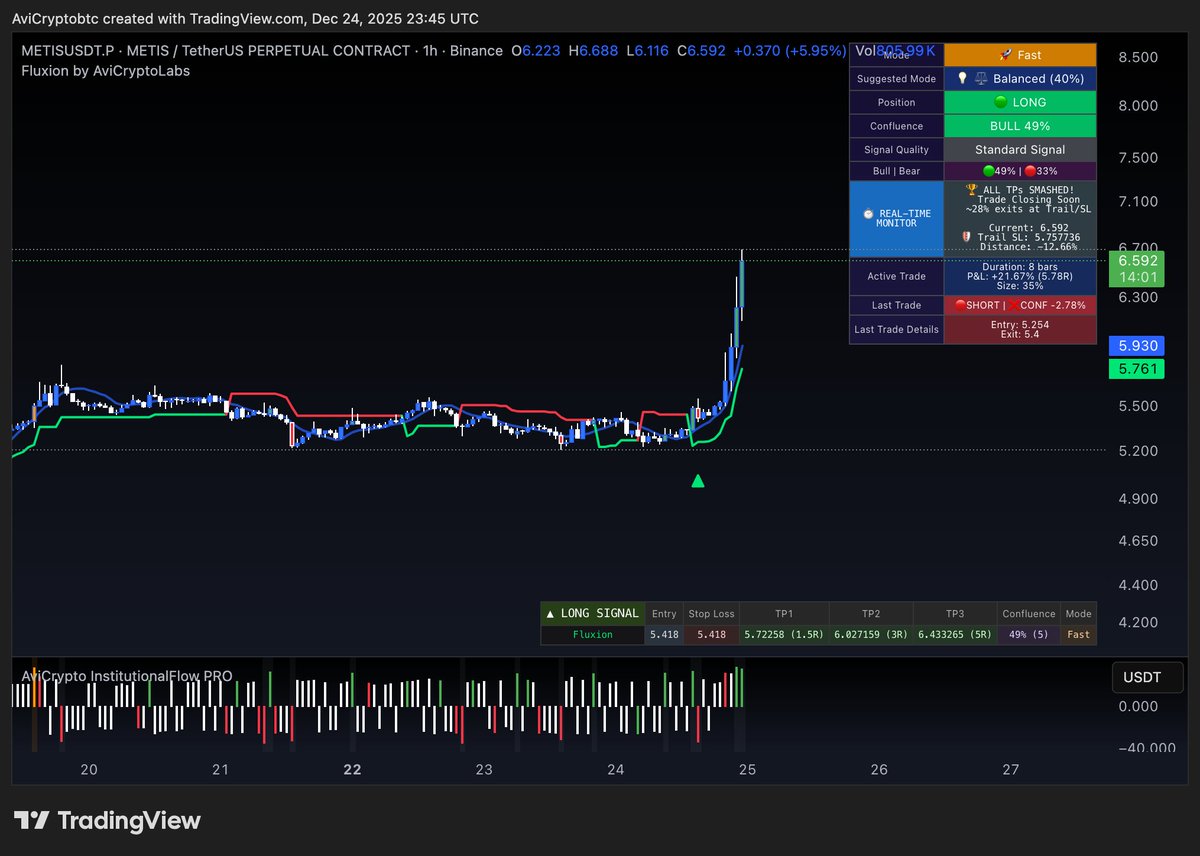Click the Balanced (40%) suggested mode cell

[1020, 78]
